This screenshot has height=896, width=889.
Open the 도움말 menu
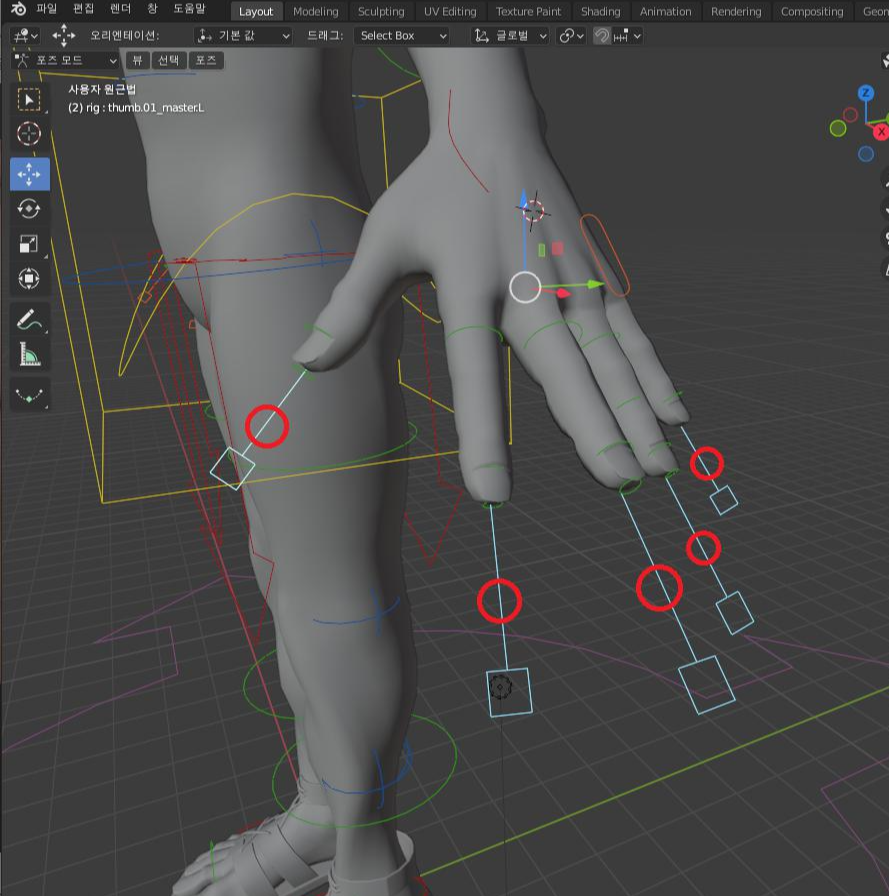[x=189, y=9]
